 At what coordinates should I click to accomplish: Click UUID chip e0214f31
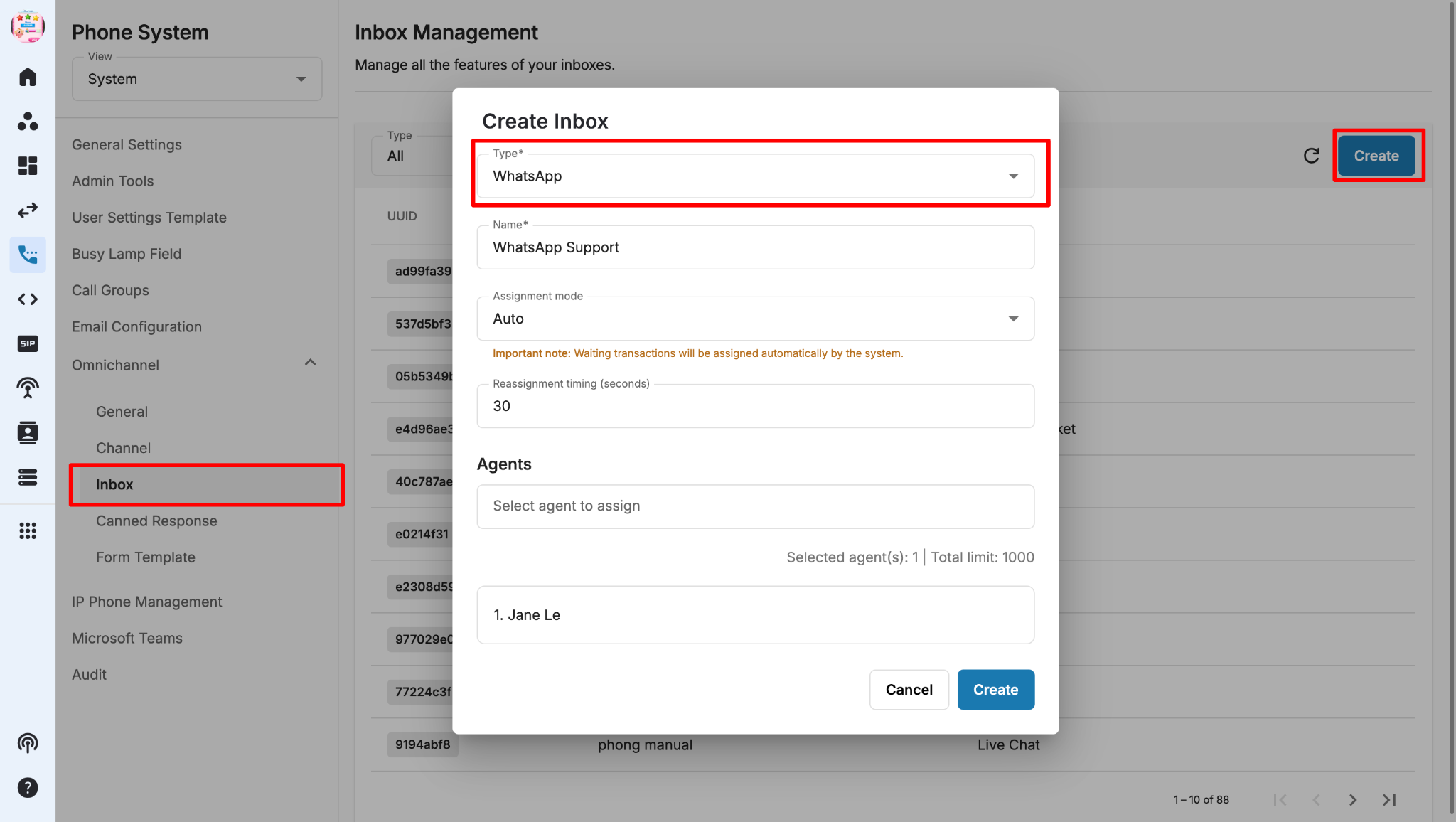tap(420, 534)
